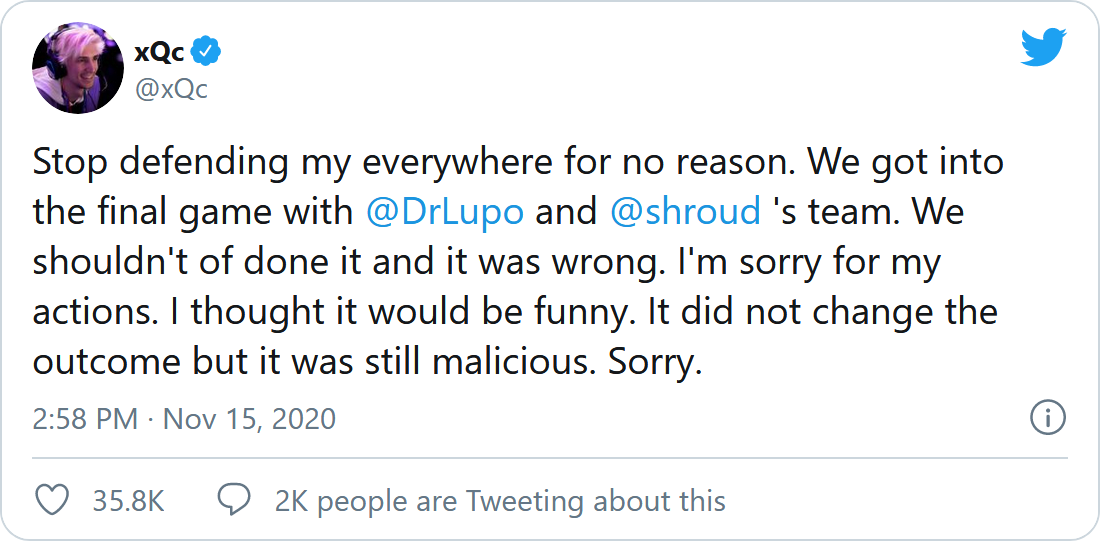Click the blue verified badge beside xQc

tap(207, 52)
